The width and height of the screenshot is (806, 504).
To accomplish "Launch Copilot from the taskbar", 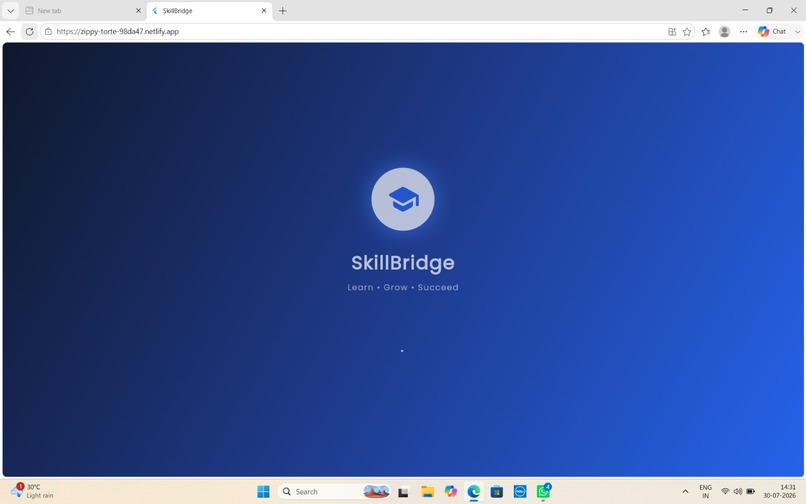I will click(x=451, y=492).
